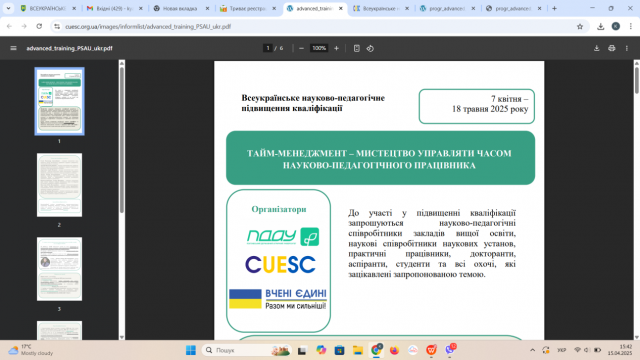Download the PDF file

click(596, 48)
